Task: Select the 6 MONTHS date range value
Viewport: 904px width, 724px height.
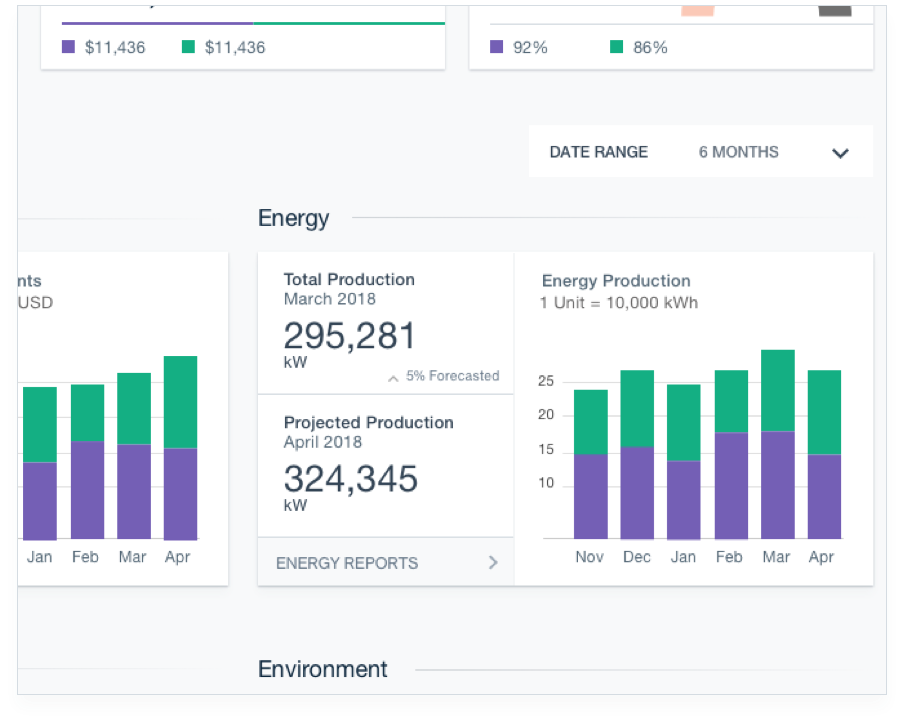Action: pyautogui.click(x=738, y=152)
